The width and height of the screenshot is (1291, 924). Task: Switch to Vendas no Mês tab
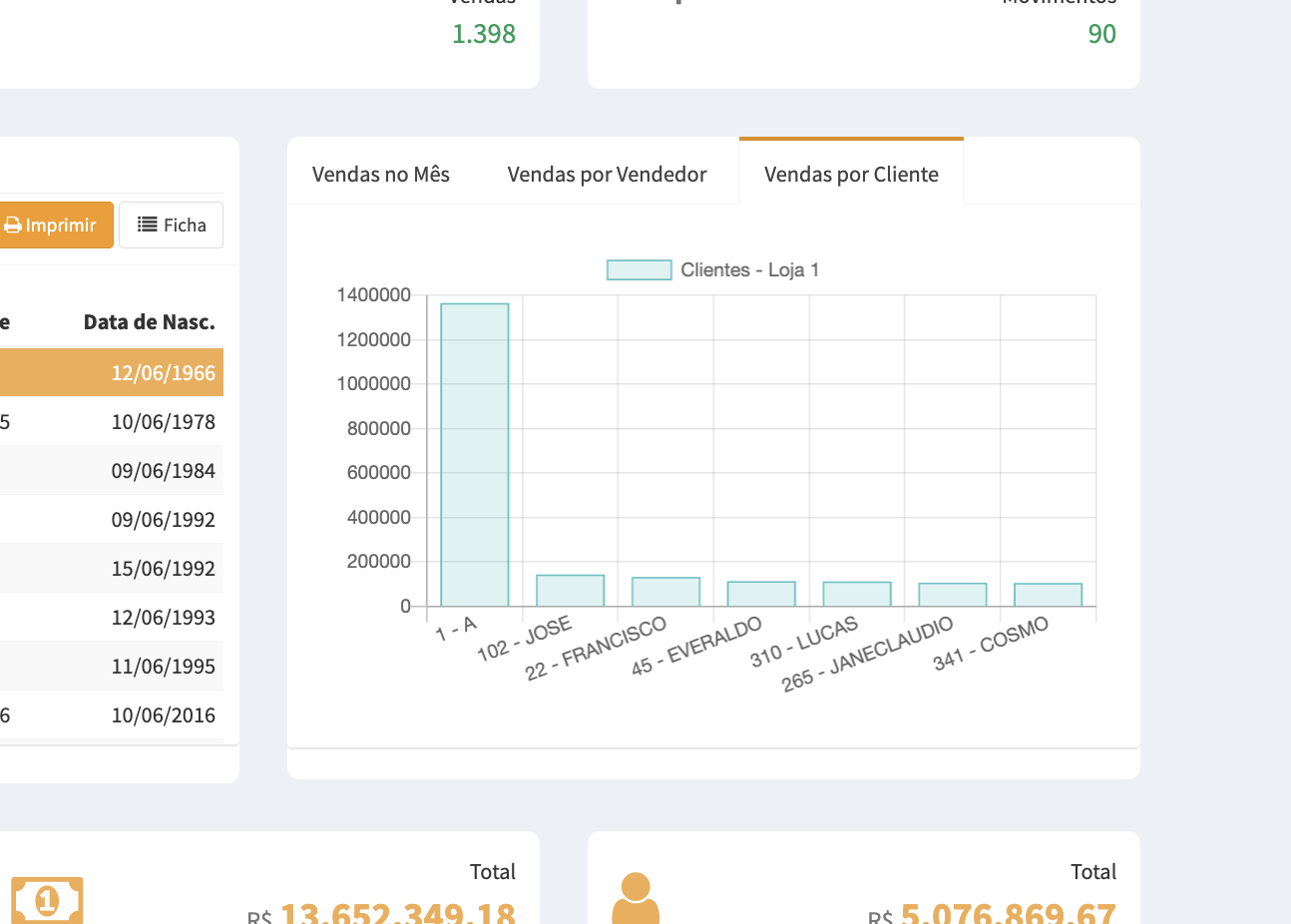pyautogui.click(x=380, y=175)
